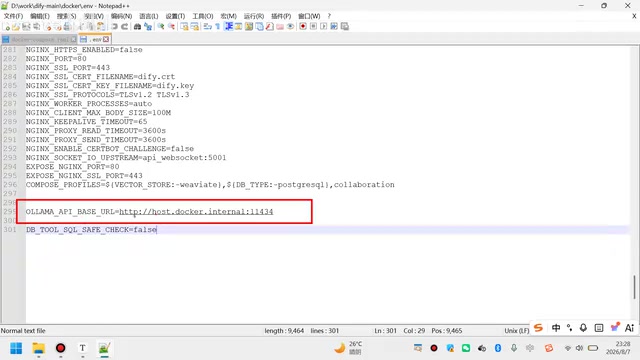
Task: Open the 视图(V) menu
Action: (x=94, y=16)
